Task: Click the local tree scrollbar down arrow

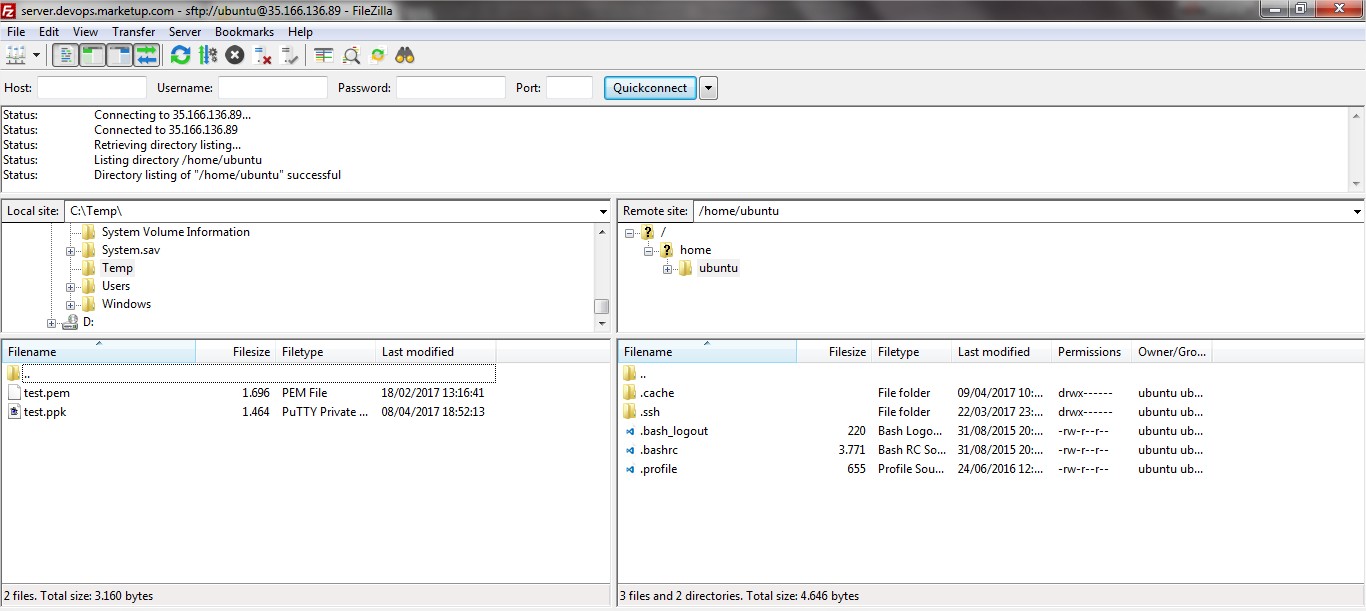Action: point(602,324)
